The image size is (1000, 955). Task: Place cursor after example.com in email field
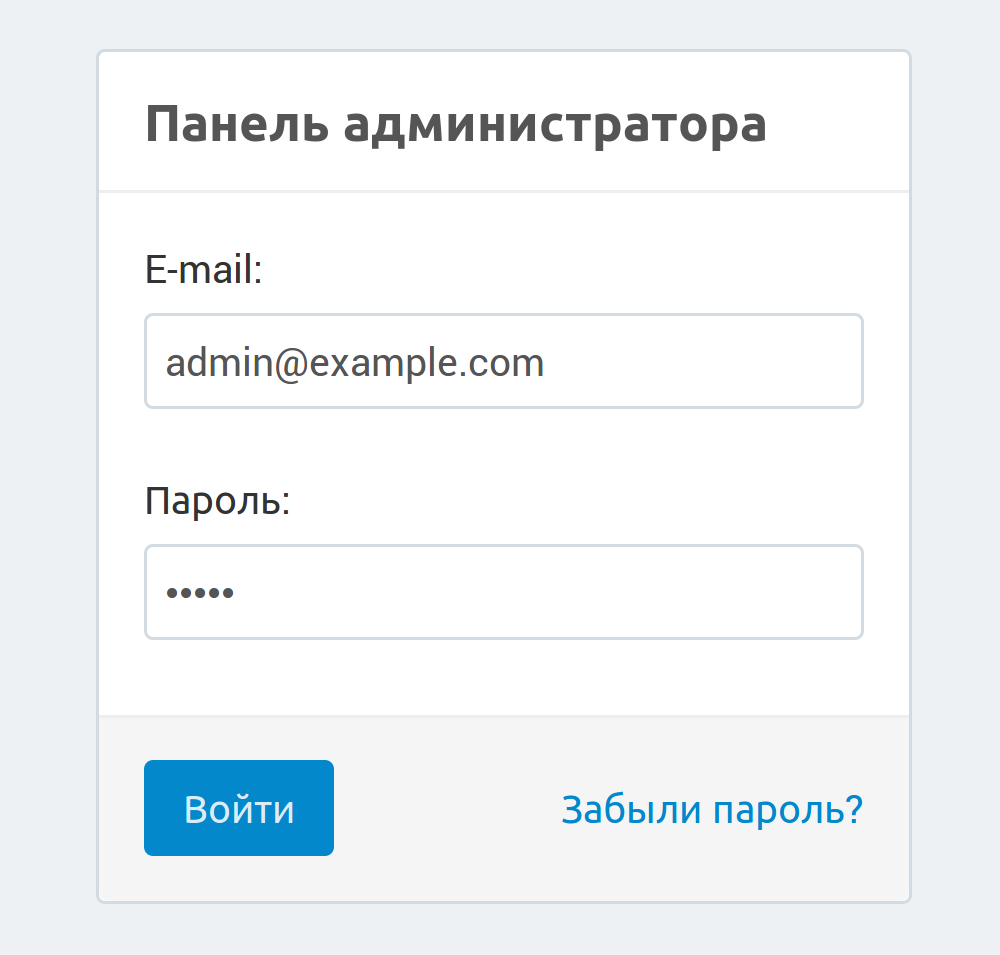click(x=548, y=362)
